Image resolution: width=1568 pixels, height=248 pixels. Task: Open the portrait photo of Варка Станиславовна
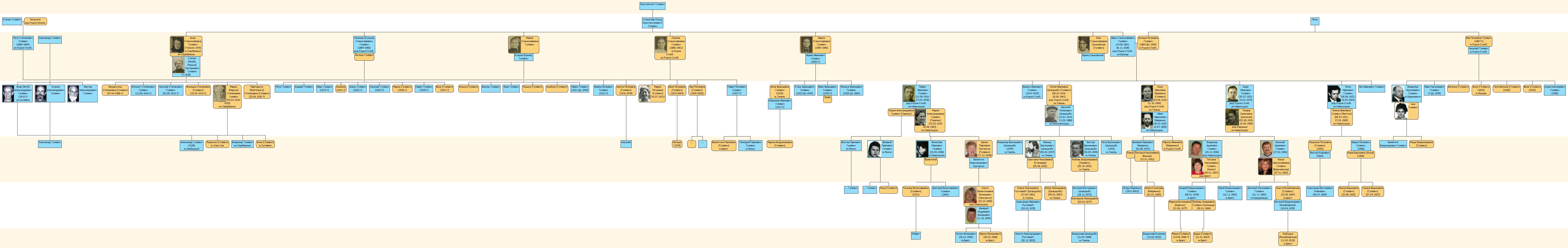pyautogui.click(x=807, y=44)
